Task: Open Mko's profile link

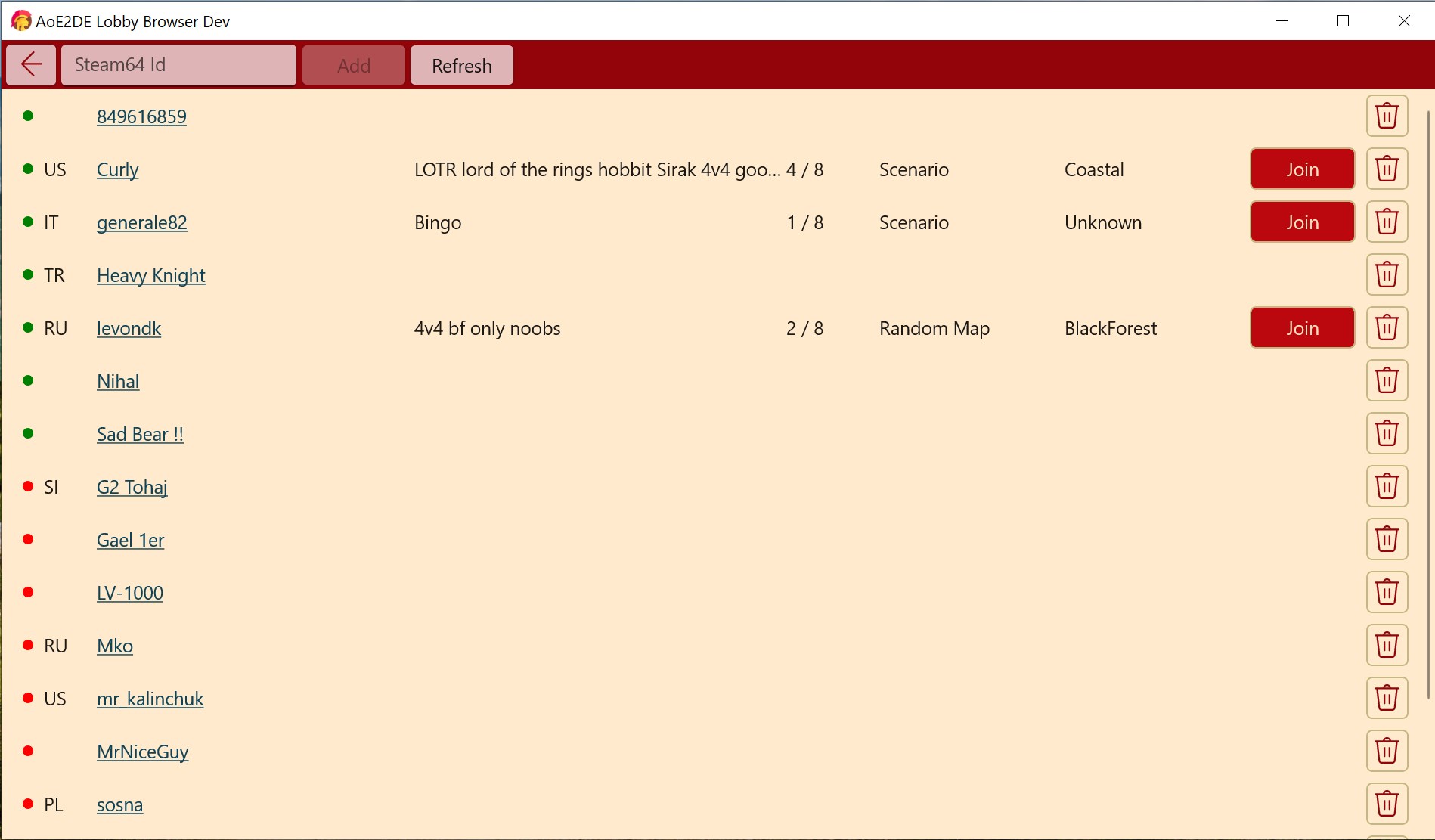Action: 115,646
